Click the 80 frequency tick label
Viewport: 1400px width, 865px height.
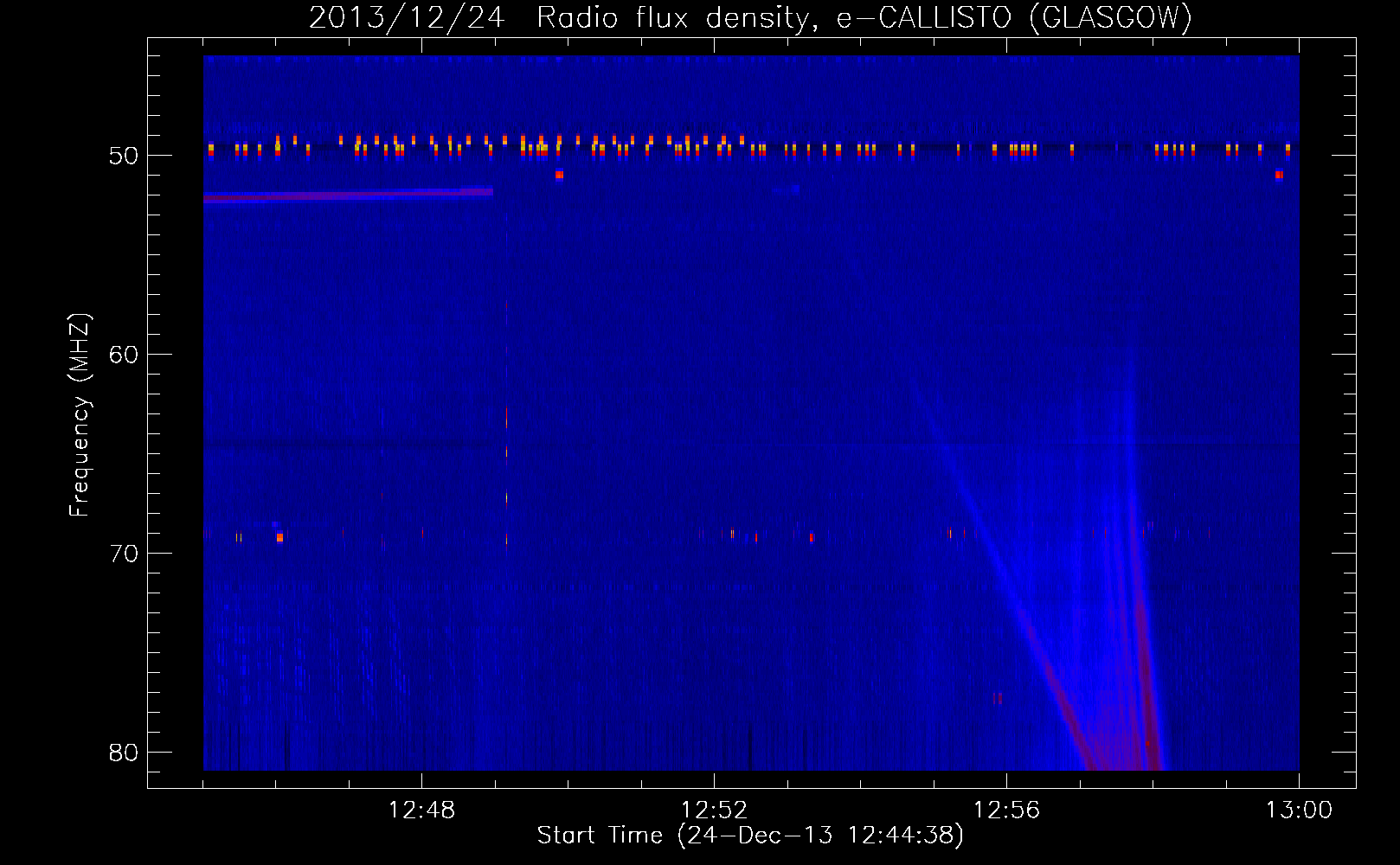click(124, 753)
